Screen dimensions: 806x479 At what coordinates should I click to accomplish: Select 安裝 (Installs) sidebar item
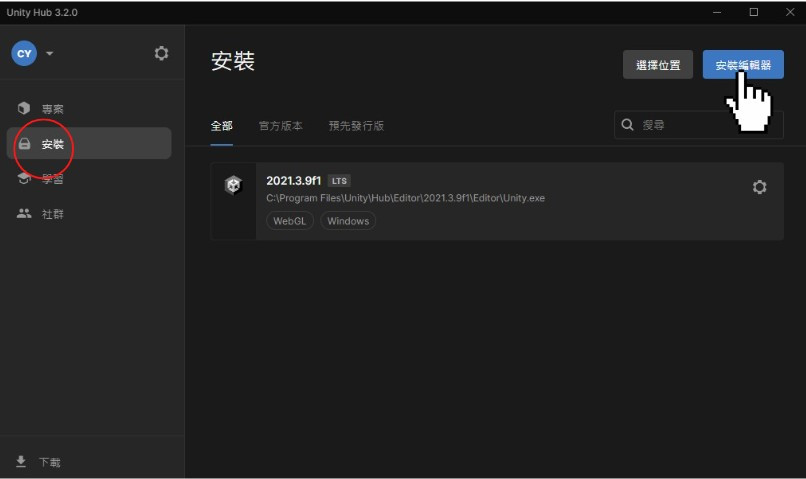pyautogui.click(x=89, y=143)
